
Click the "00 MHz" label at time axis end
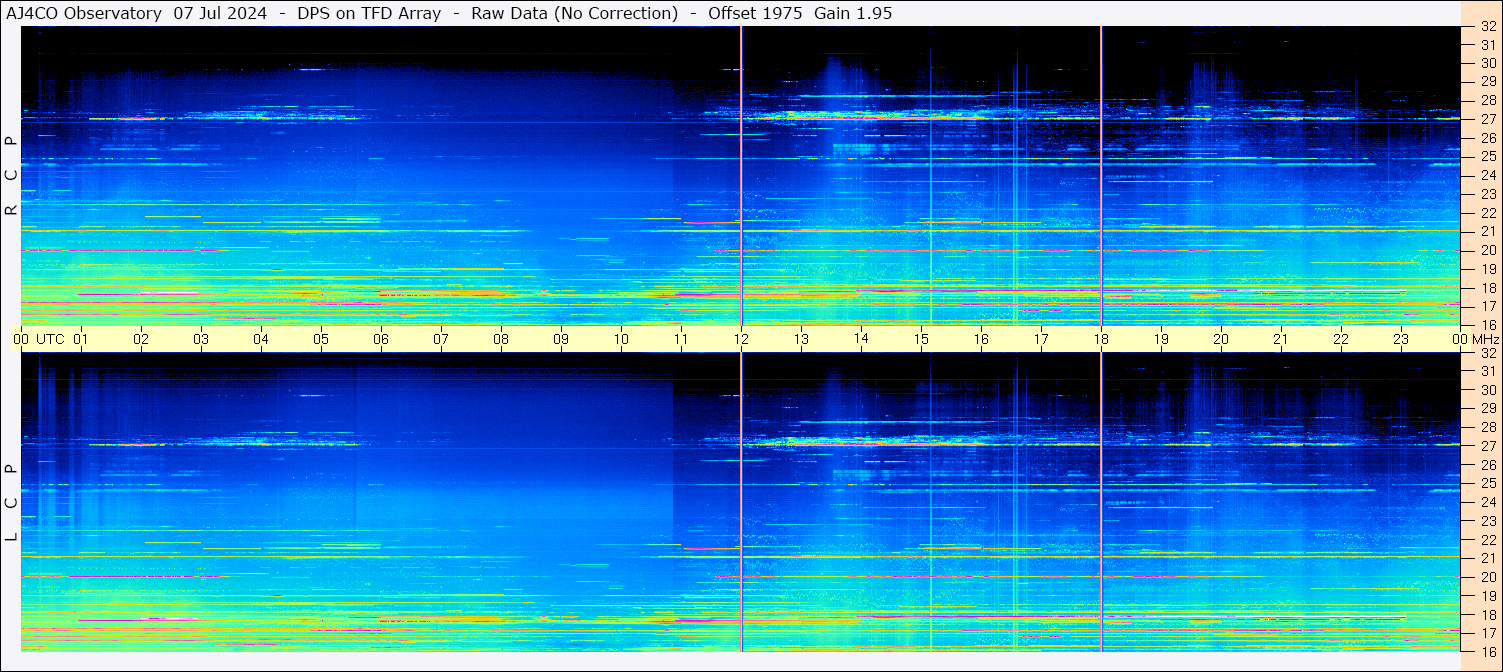click(x=1474, y=339)
